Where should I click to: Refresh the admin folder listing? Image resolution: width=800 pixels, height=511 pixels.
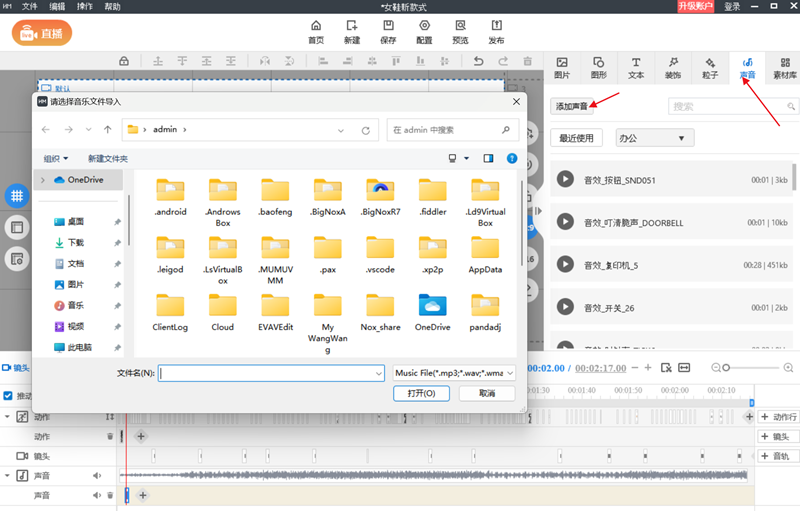(x=366, y=130)
